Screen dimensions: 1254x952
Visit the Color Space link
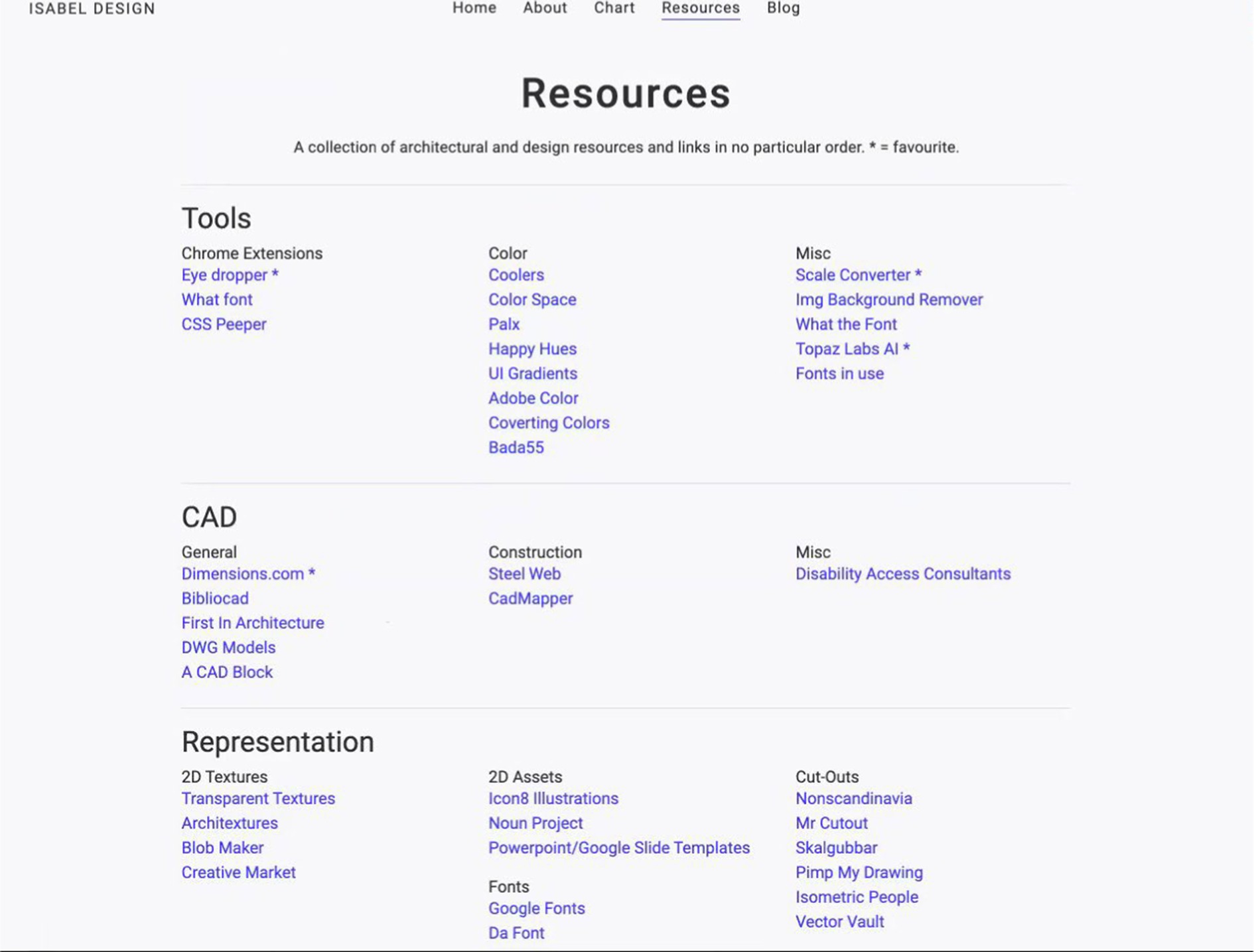(x=532, y=299)
